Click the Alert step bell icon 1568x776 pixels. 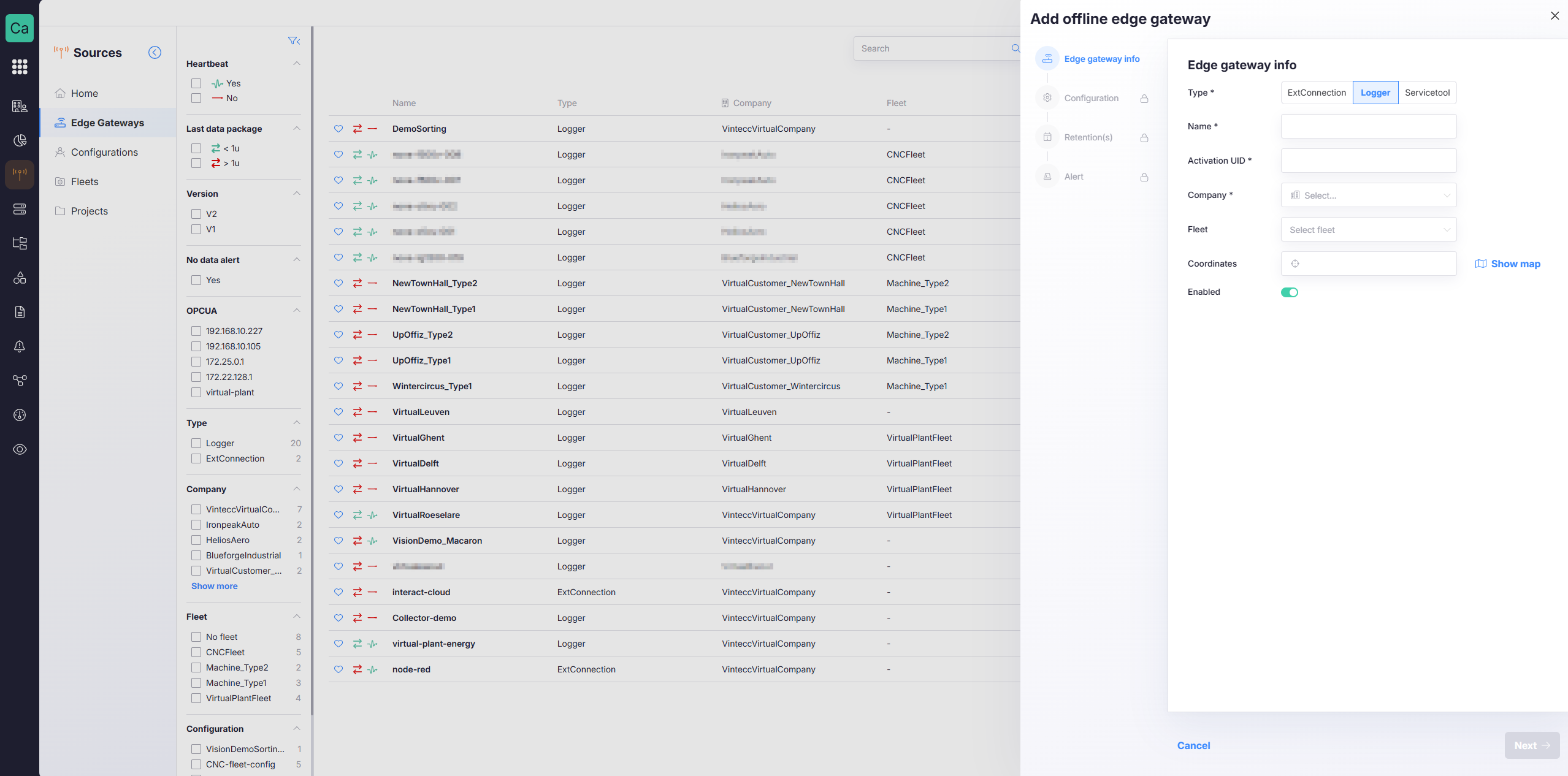click(x=1047, y=177)
